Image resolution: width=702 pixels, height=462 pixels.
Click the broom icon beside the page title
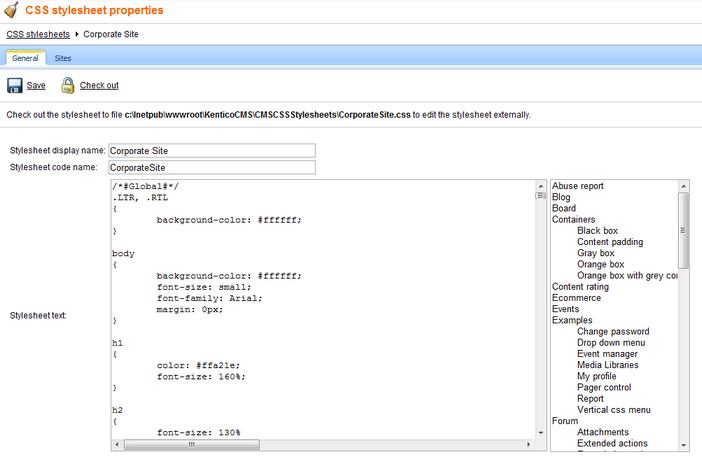coord(11,10)
